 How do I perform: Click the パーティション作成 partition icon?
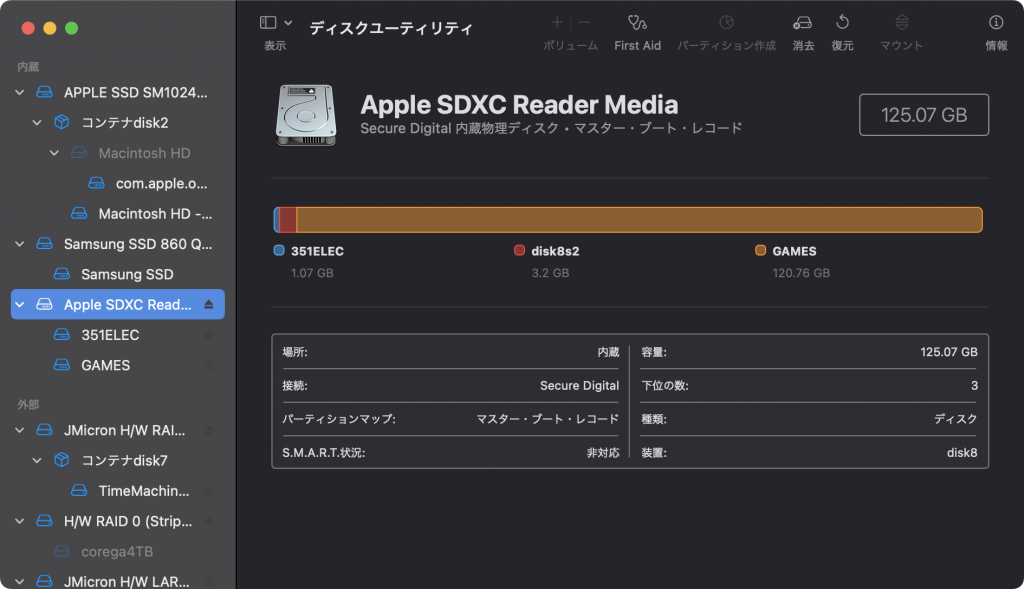pos(726,23)
